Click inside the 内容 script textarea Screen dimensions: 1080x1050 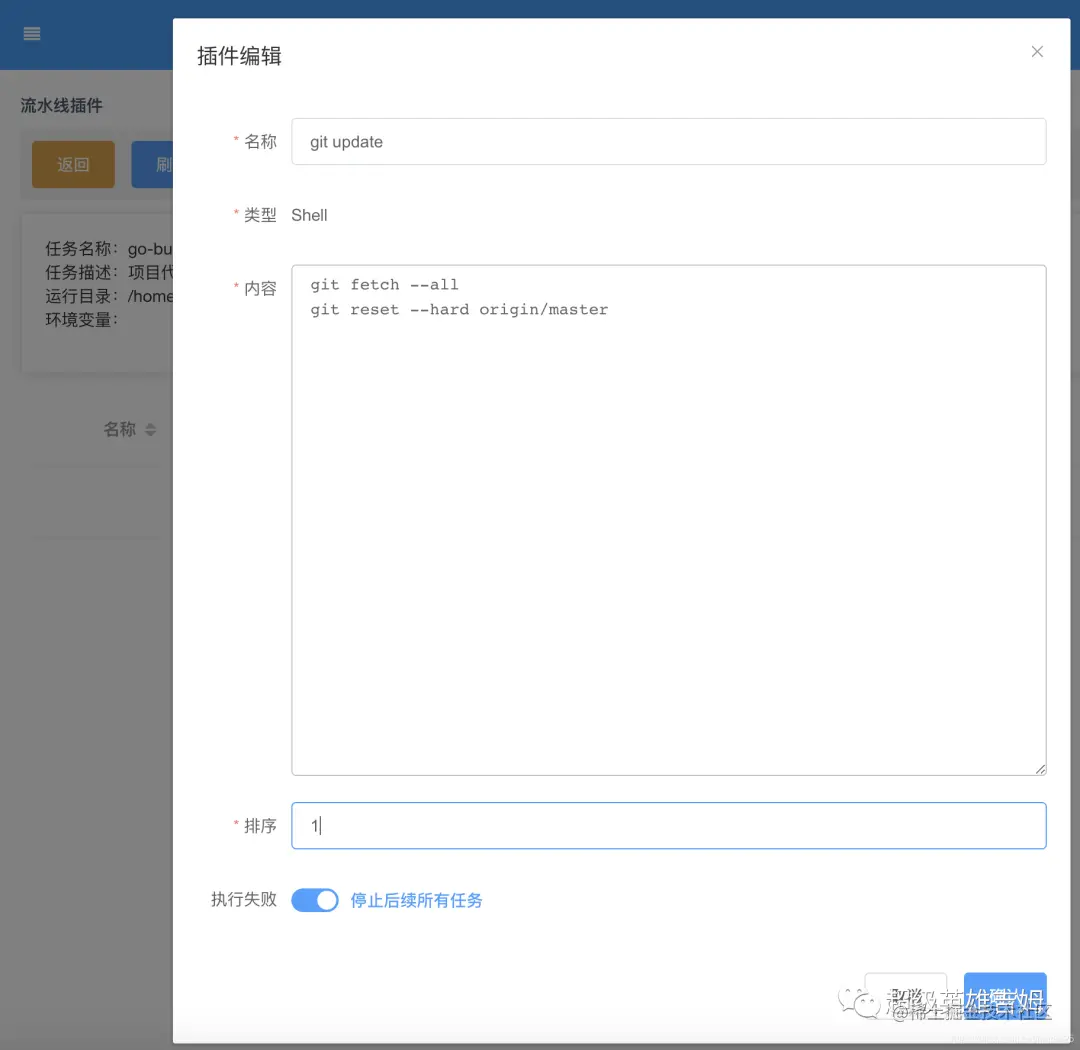[668, 519]
